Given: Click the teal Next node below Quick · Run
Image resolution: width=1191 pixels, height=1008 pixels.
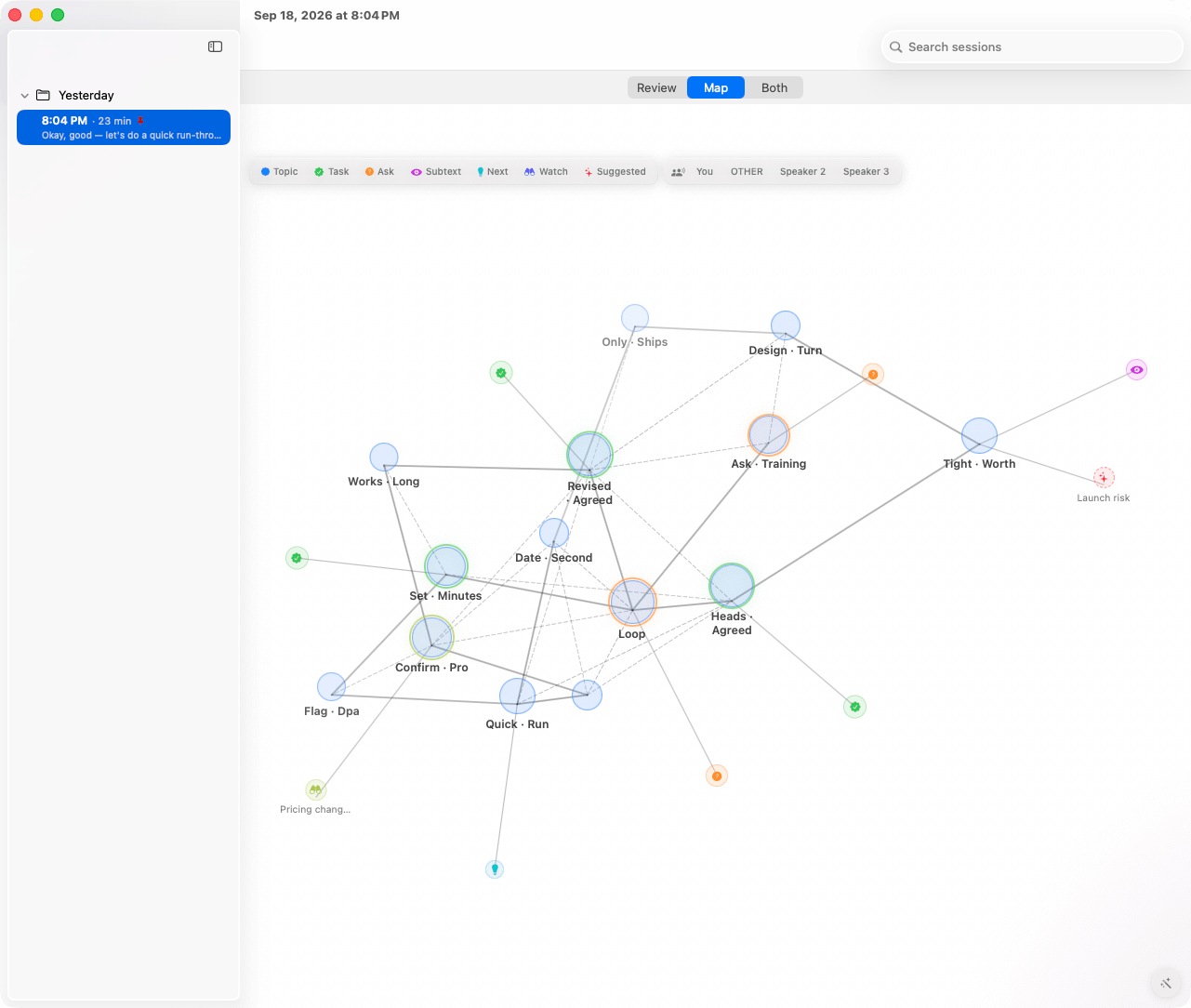Looking at the screenshot, I should coord(495,869).
